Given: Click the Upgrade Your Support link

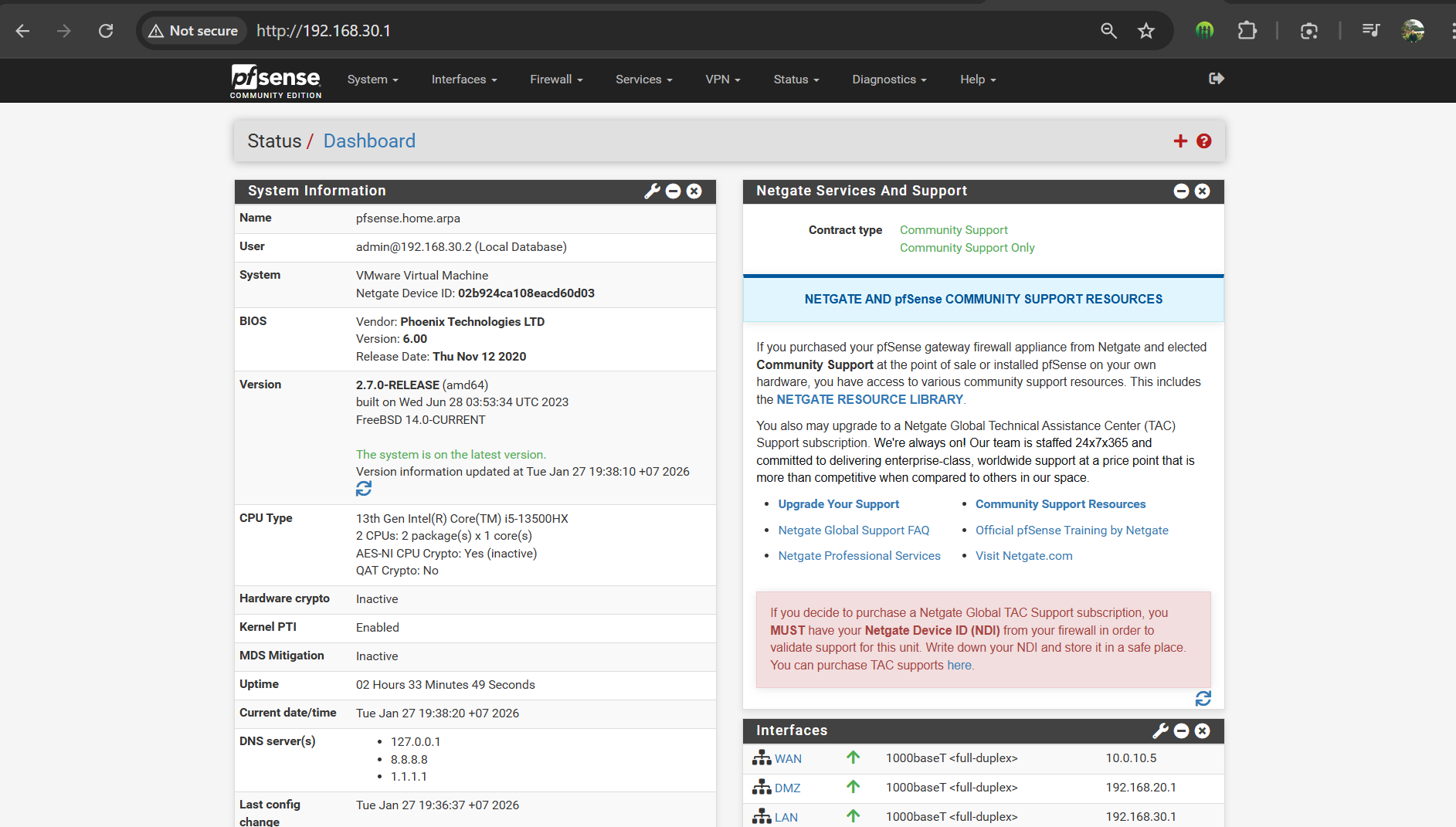Looking at the screenshot, I should pos(838,504).
